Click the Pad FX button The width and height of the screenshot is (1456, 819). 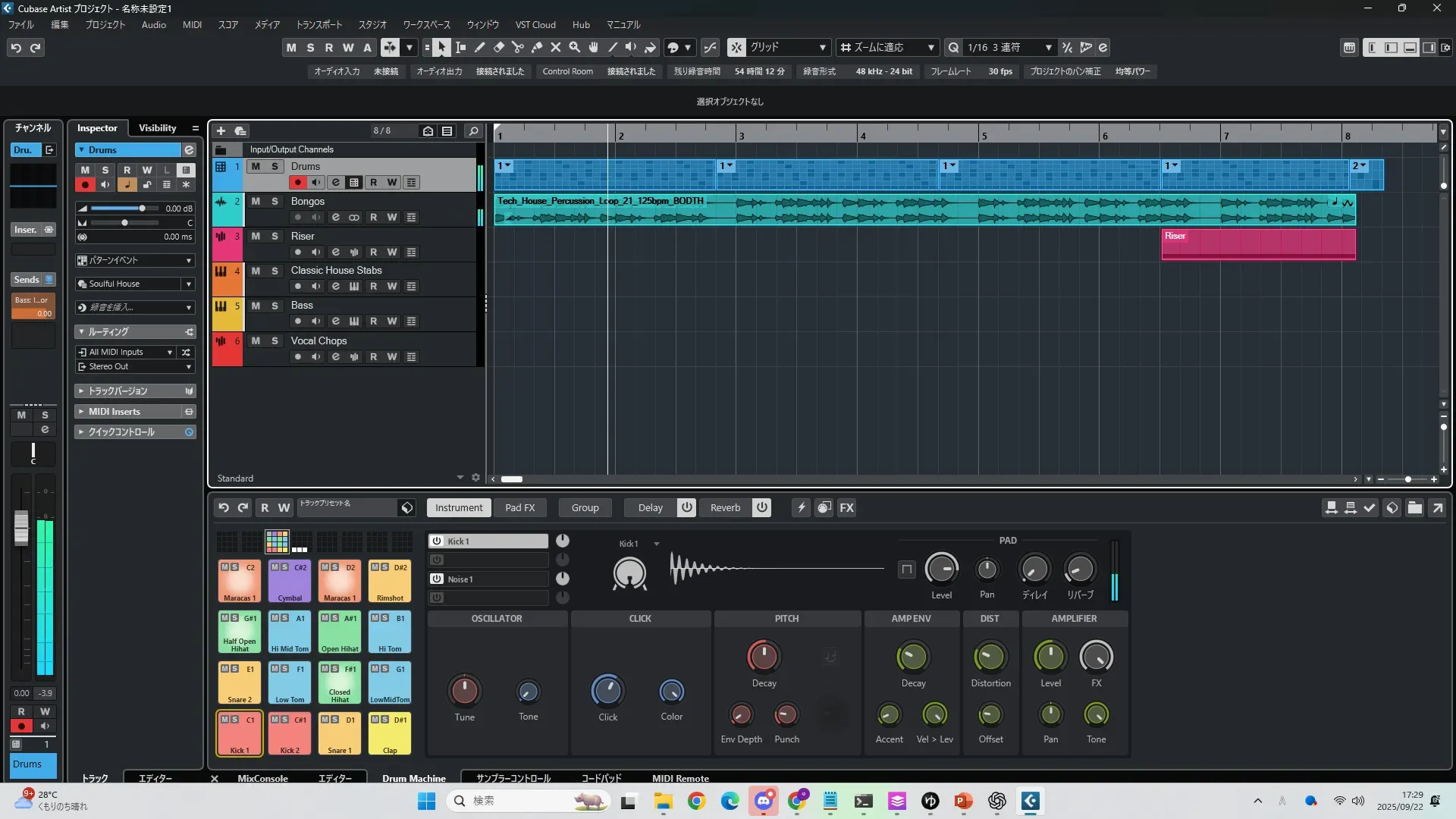point(519,508)
